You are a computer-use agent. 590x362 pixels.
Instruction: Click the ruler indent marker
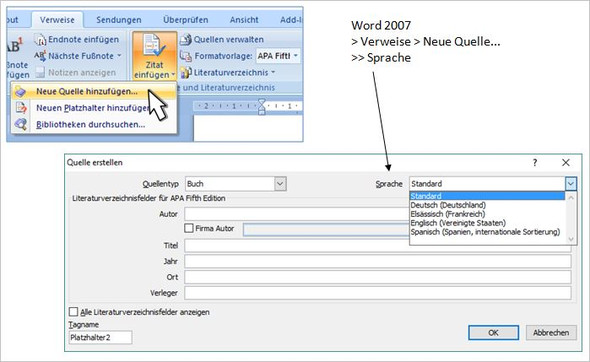coord(262,106)
